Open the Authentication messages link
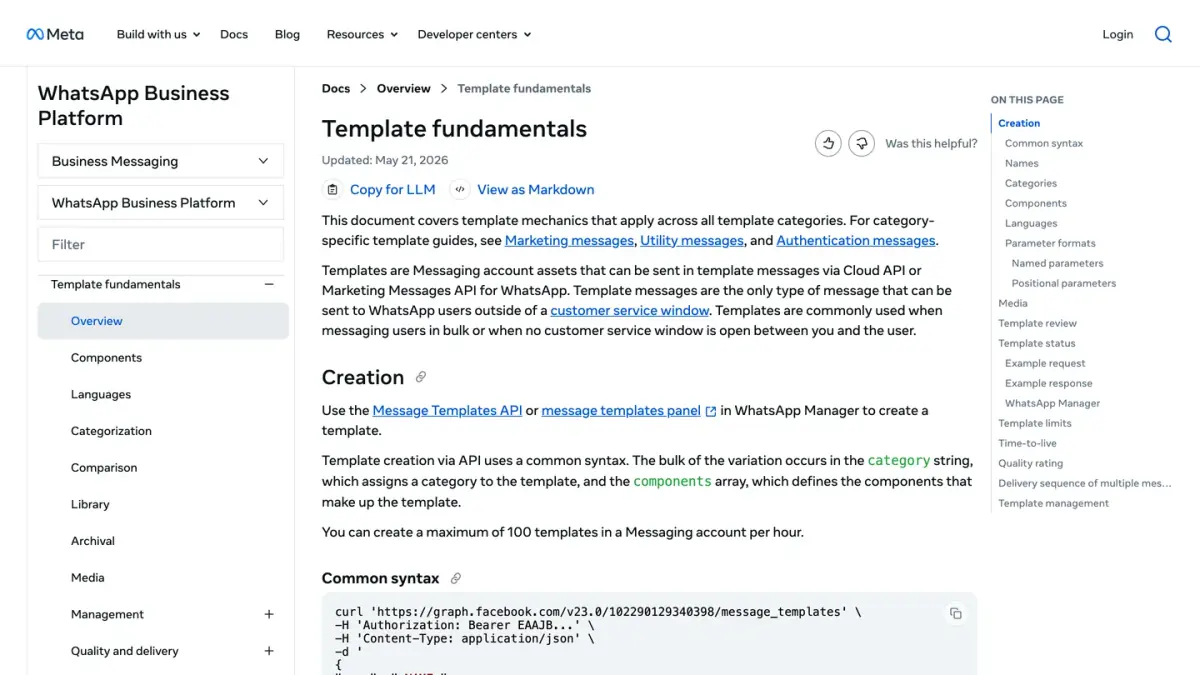Image resolution: width=1200 pixels, height=675 pixels. [x=856, y=240]
